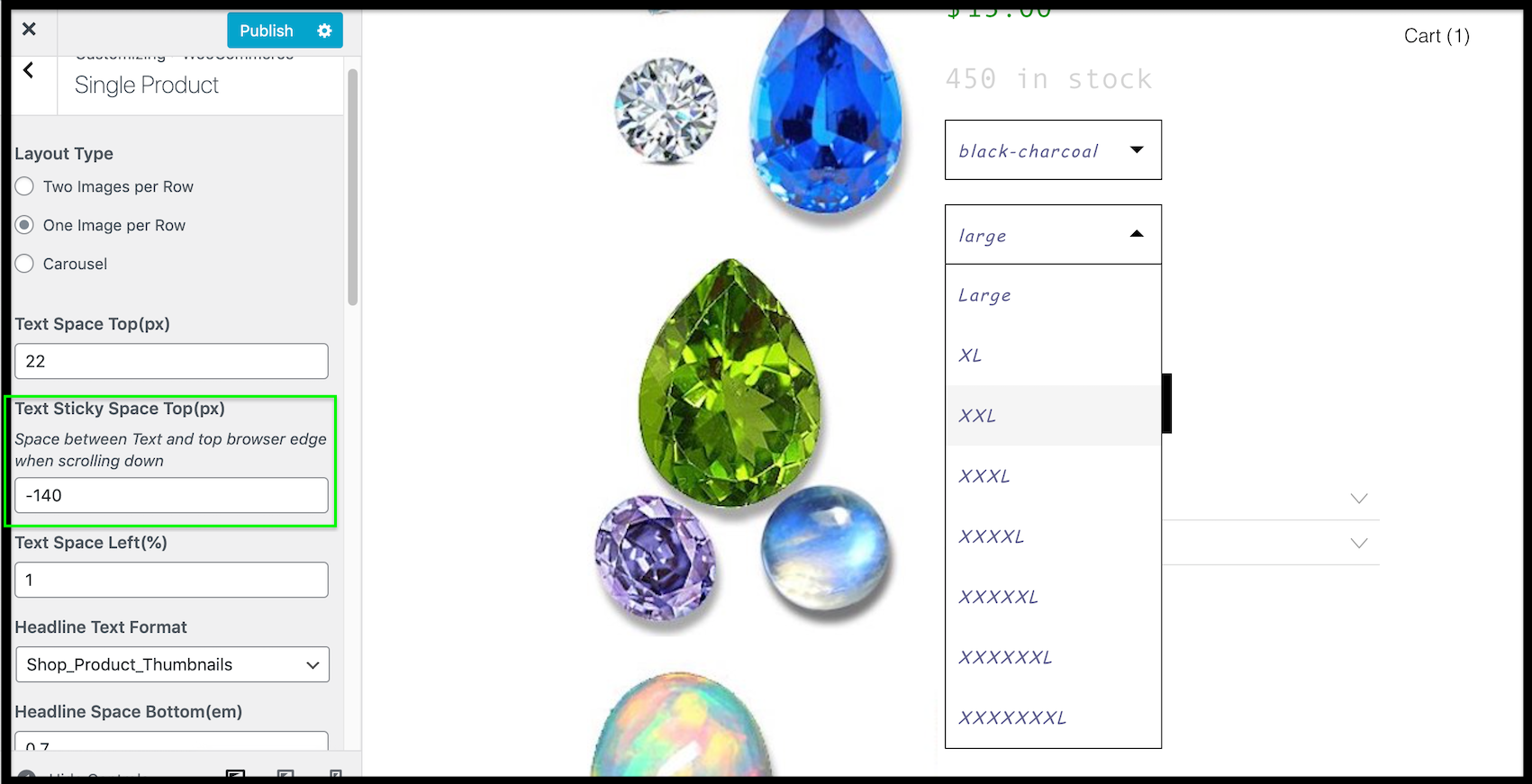Select Two Images per Row layout
The height and width of the screenshot is (784, 1532).
click(x=24, y=186)
